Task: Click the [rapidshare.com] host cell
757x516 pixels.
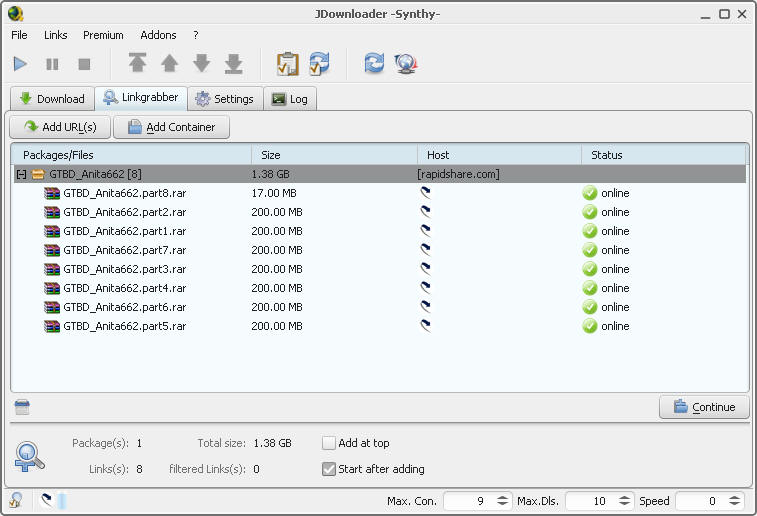Action: pyautogui.click(x=458, y=174)
